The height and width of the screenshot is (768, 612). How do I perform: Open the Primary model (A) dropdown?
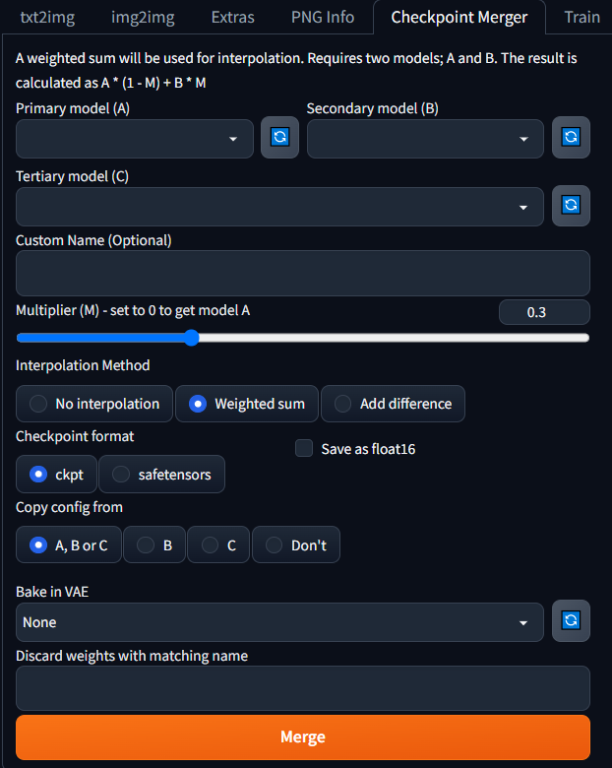click(135, 139)
